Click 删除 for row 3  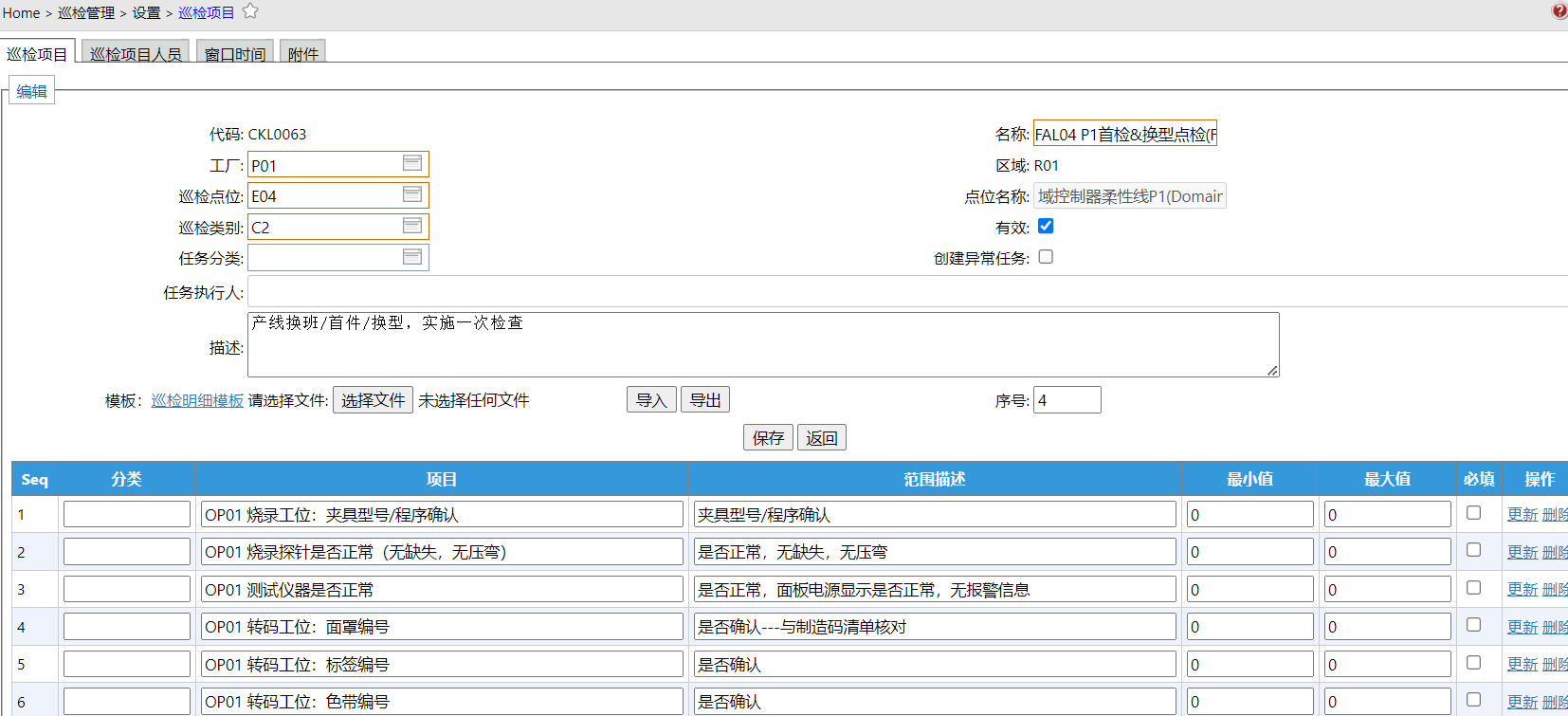point(1556,589)
